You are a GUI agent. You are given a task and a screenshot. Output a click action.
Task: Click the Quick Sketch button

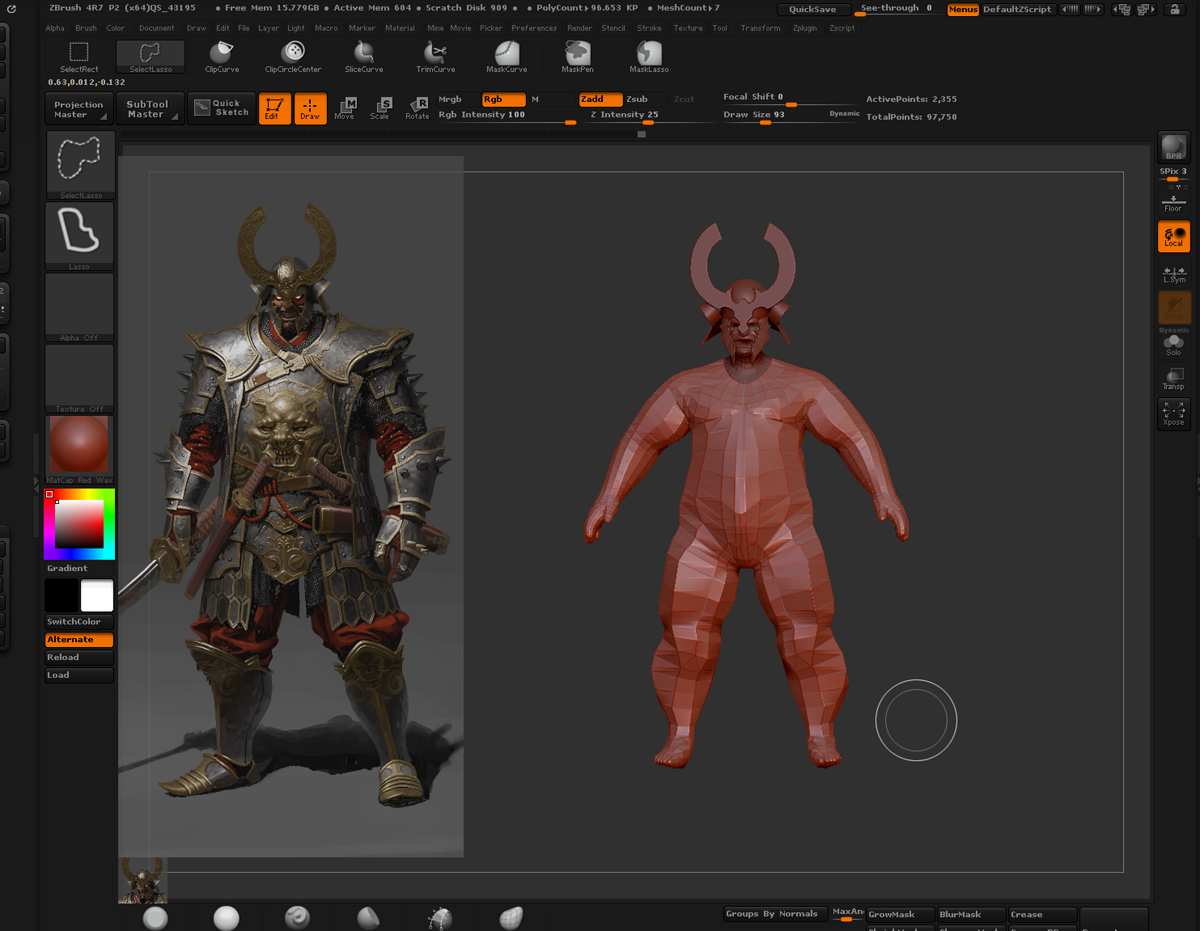220,108
